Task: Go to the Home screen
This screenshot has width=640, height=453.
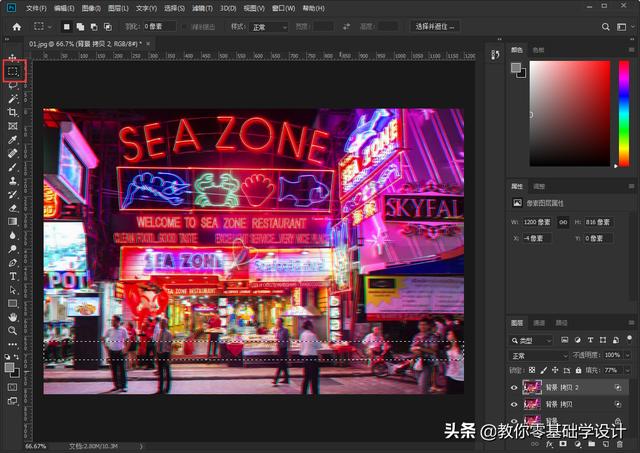Action: click(x=17, y=27)
